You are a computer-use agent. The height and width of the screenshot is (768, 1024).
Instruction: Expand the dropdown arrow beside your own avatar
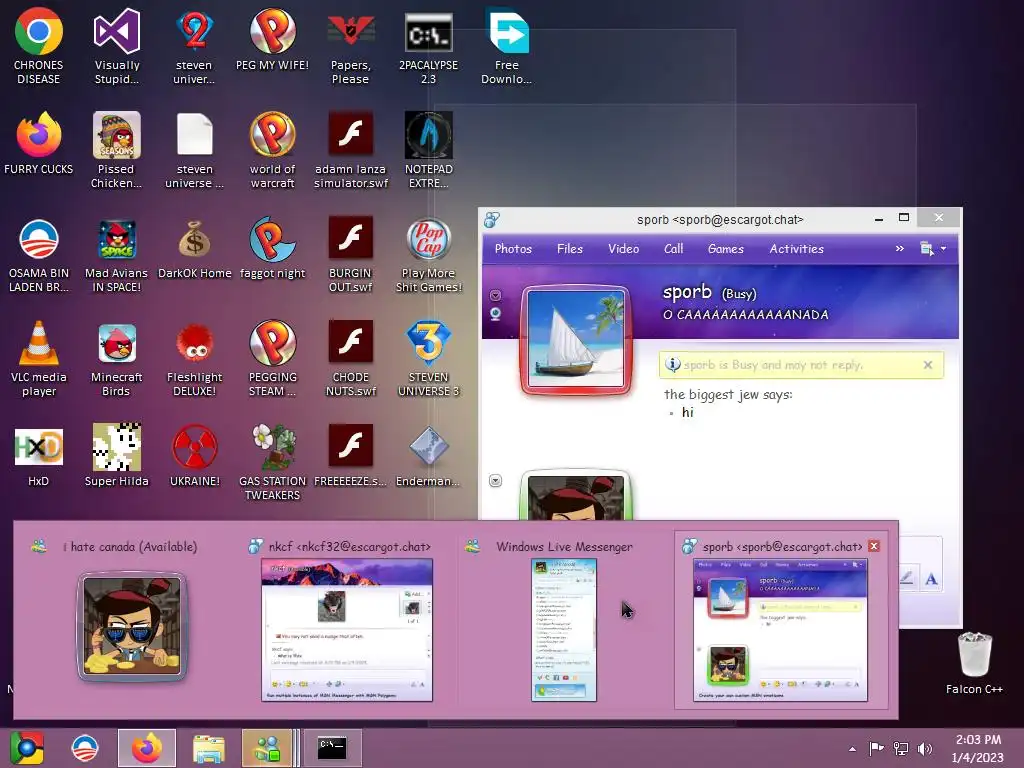(x=496, y=481)
